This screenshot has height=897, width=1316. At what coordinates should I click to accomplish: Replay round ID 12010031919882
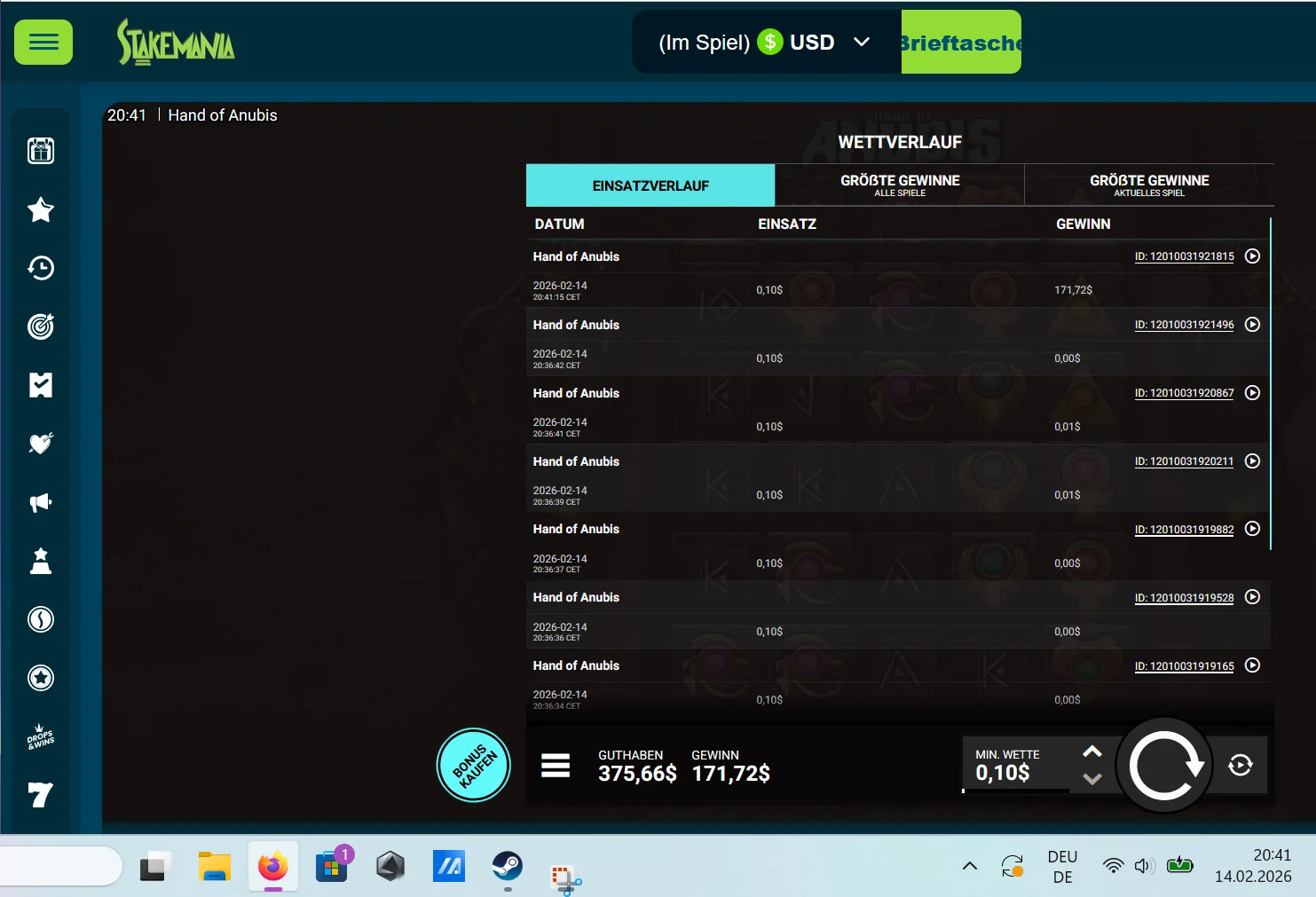coord(1252,529)
